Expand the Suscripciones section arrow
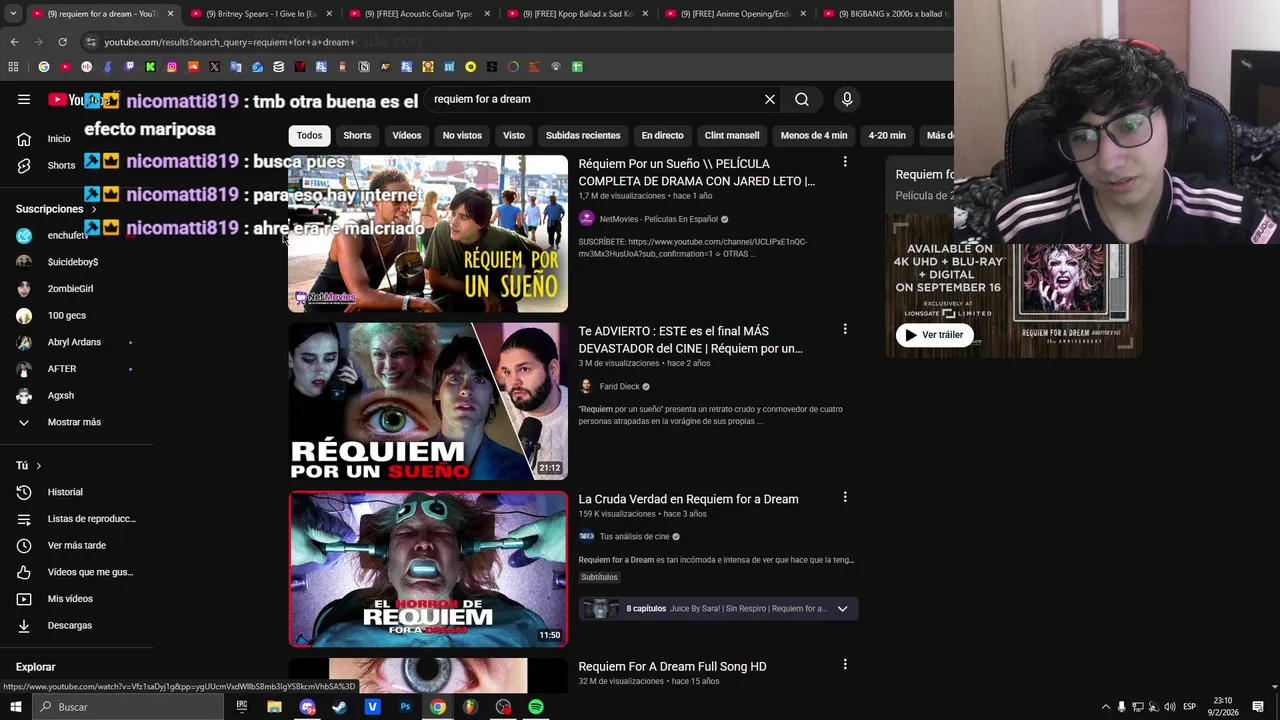The image size is (1280, 720). (x=94, y=209)
